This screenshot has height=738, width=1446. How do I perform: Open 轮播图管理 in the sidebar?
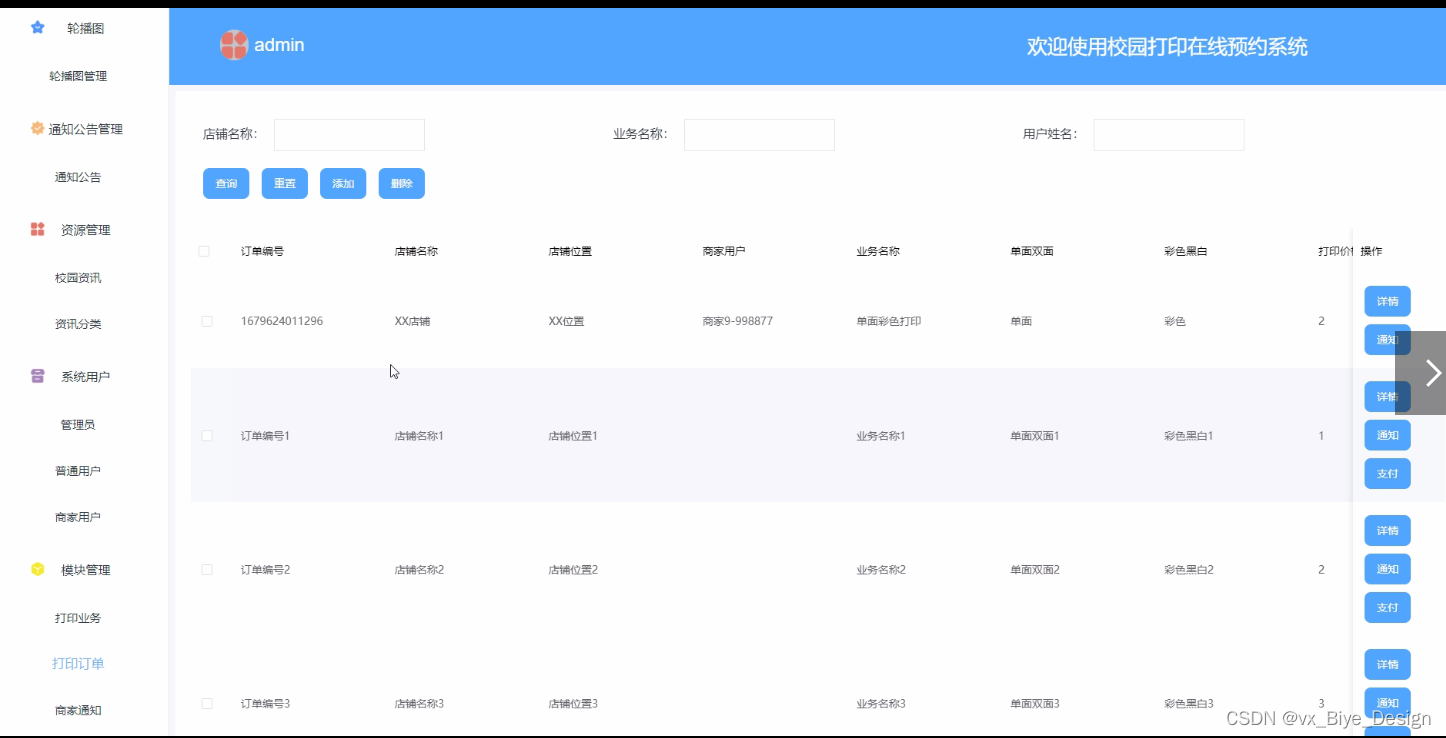(78, 76)
